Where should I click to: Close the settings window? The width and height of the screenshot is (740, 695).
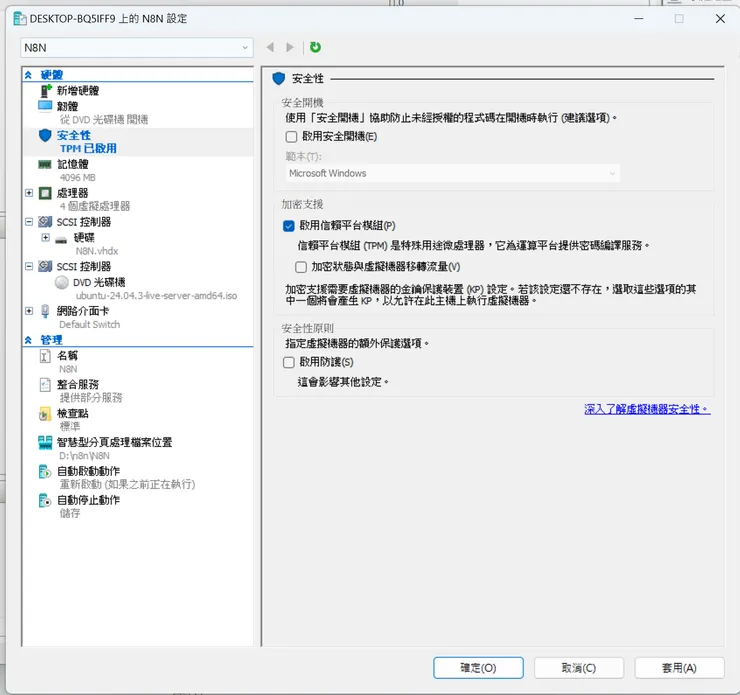click(x=720, y=19)
